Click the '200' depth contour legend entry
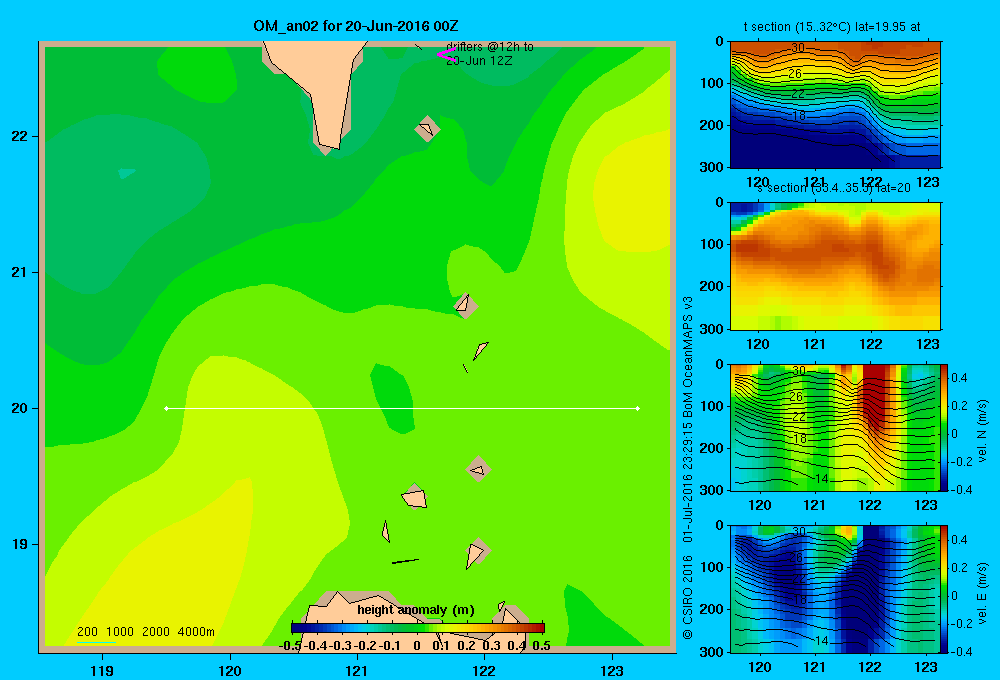The height and width of the screenshot is (680, 1000). [x=87, y=632]
